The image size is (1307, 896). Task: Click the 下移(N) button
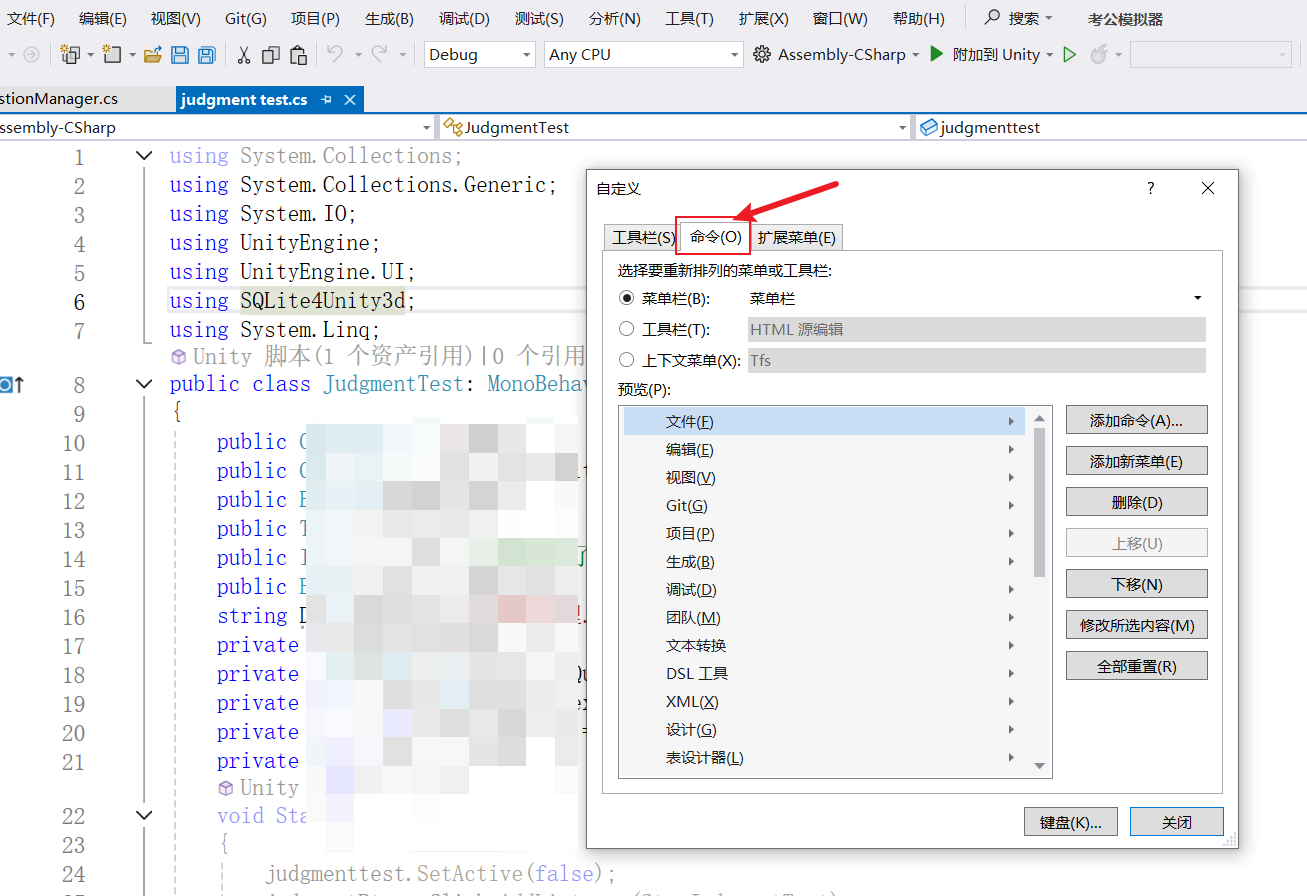1137,584
